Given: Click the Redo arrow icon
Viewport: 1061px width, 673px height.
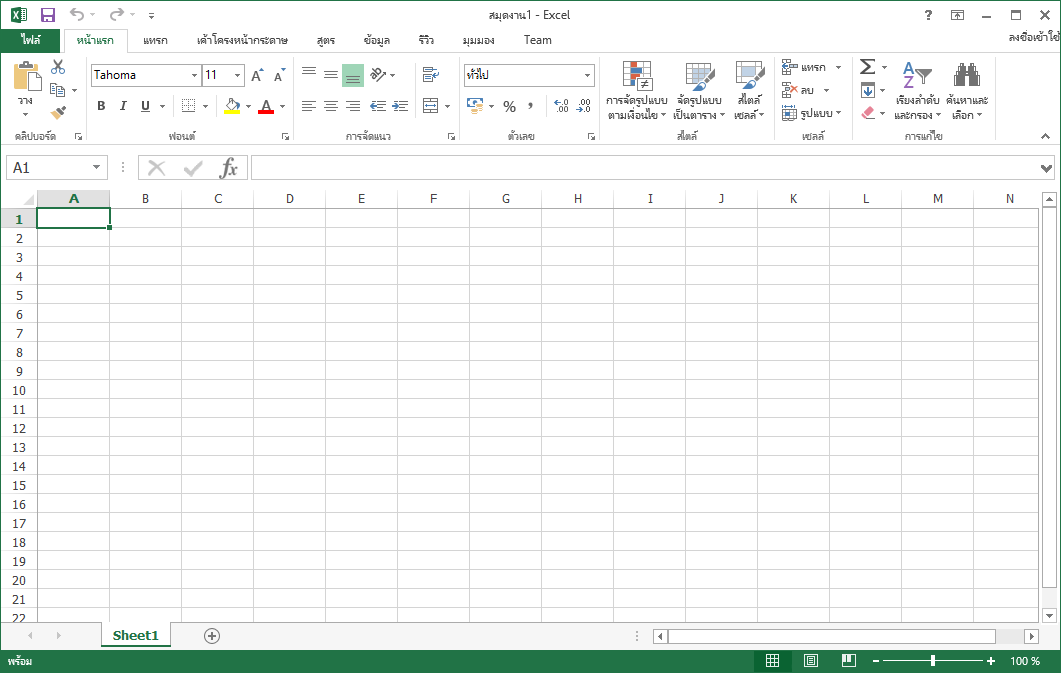Looking at the screenshot, I should (117, 14).
